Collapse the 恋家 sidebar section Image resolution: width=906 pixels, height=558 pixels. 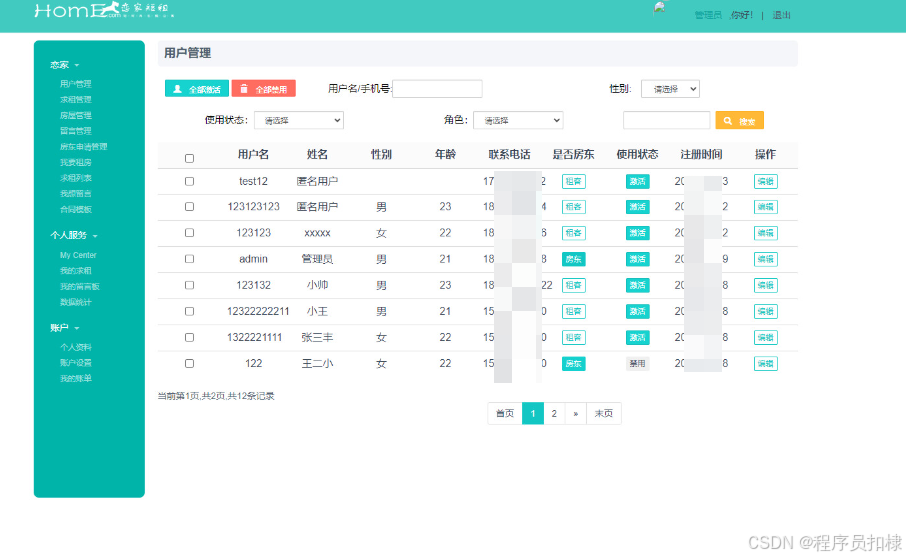coord(64,65)
